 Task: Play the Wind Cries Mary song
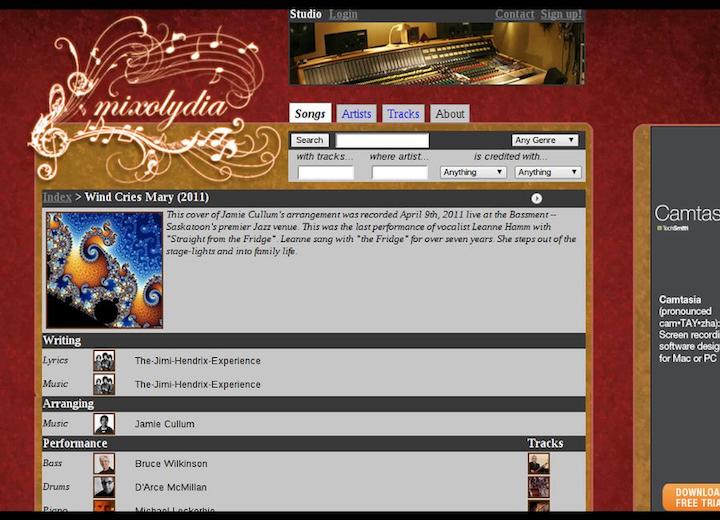536,198
